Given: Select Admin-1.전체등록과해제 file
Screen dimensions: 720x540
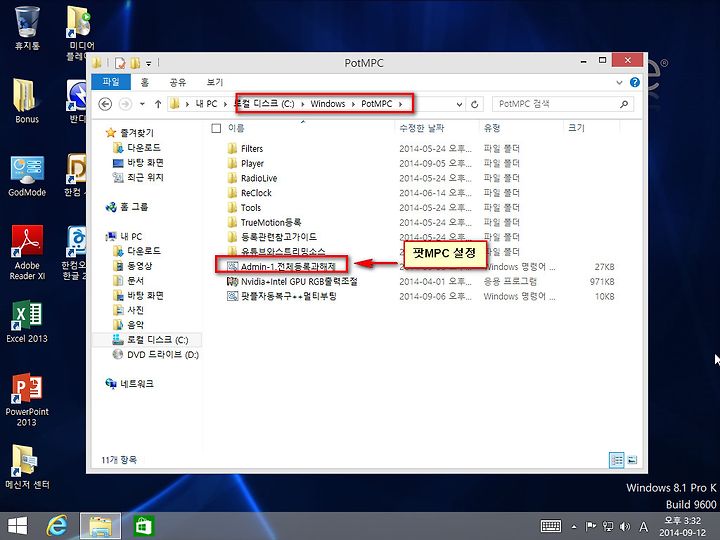Looking at the screenshot, I should (x=282, y=266).
